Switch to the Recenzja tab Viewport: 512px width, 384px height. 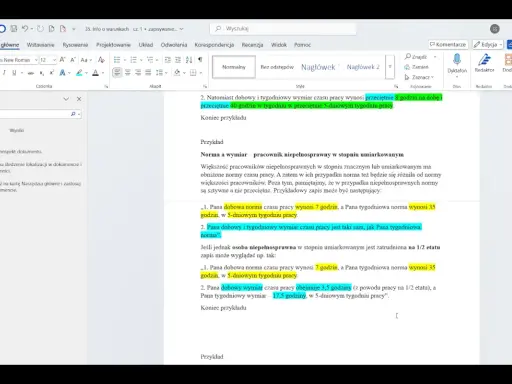(x=252, y=45)
